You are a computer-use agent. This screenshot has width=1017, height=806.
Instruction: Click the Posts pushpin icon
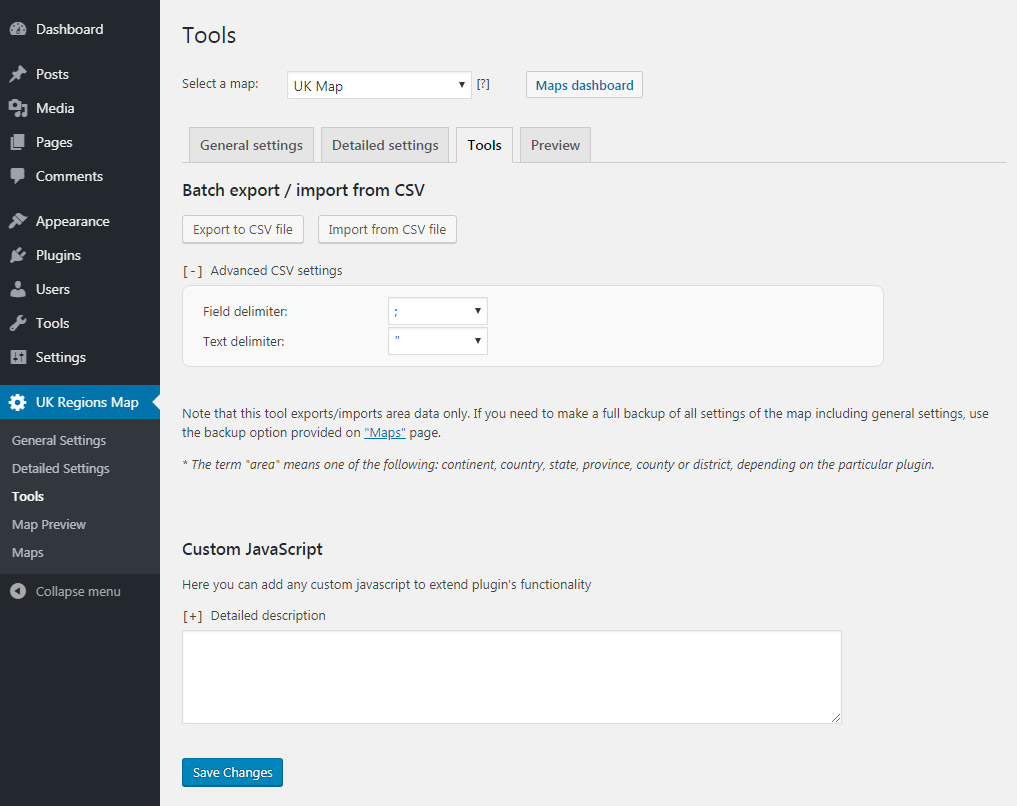coord(18,75)
